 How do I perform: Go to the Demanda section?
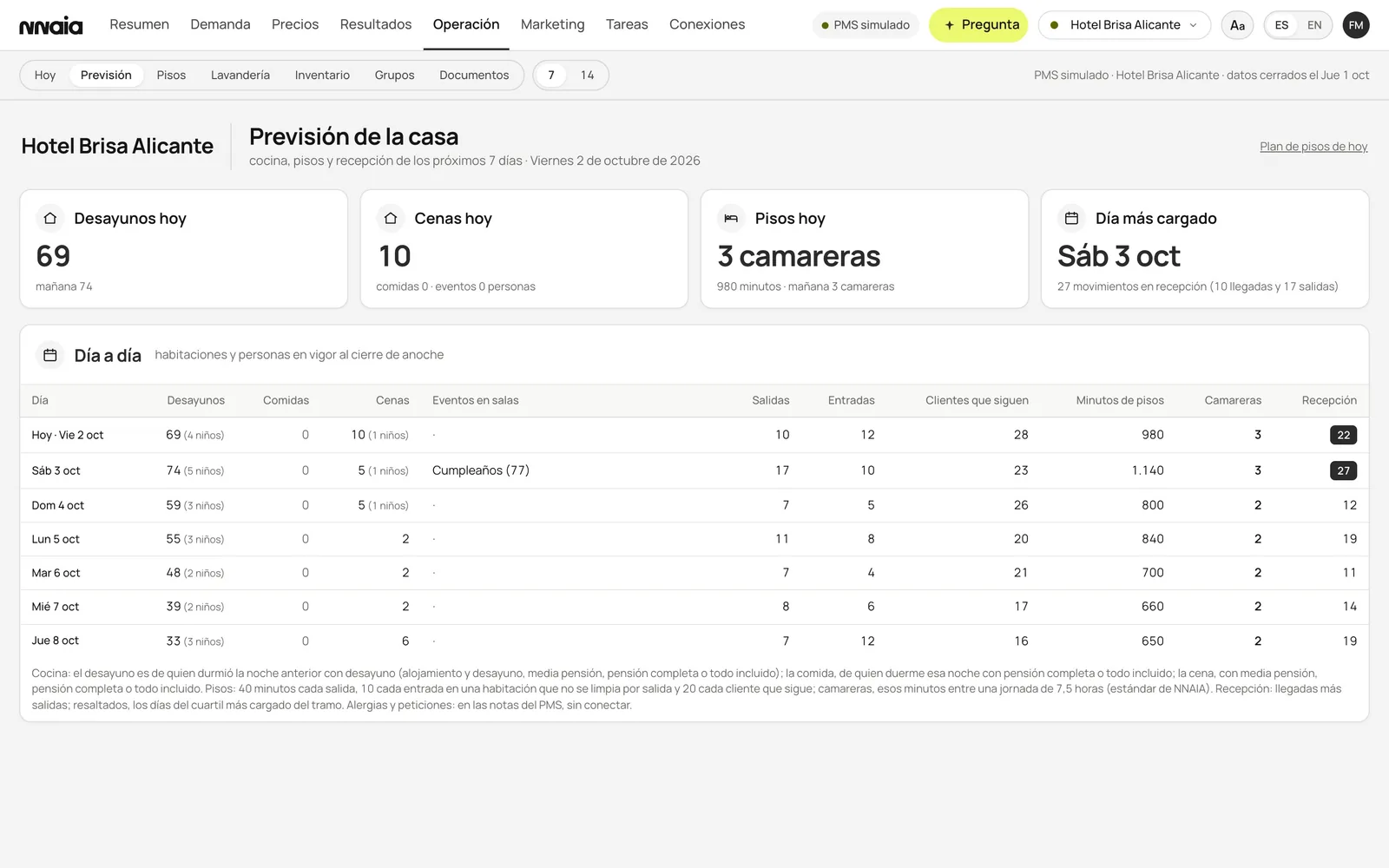[221, 24]
